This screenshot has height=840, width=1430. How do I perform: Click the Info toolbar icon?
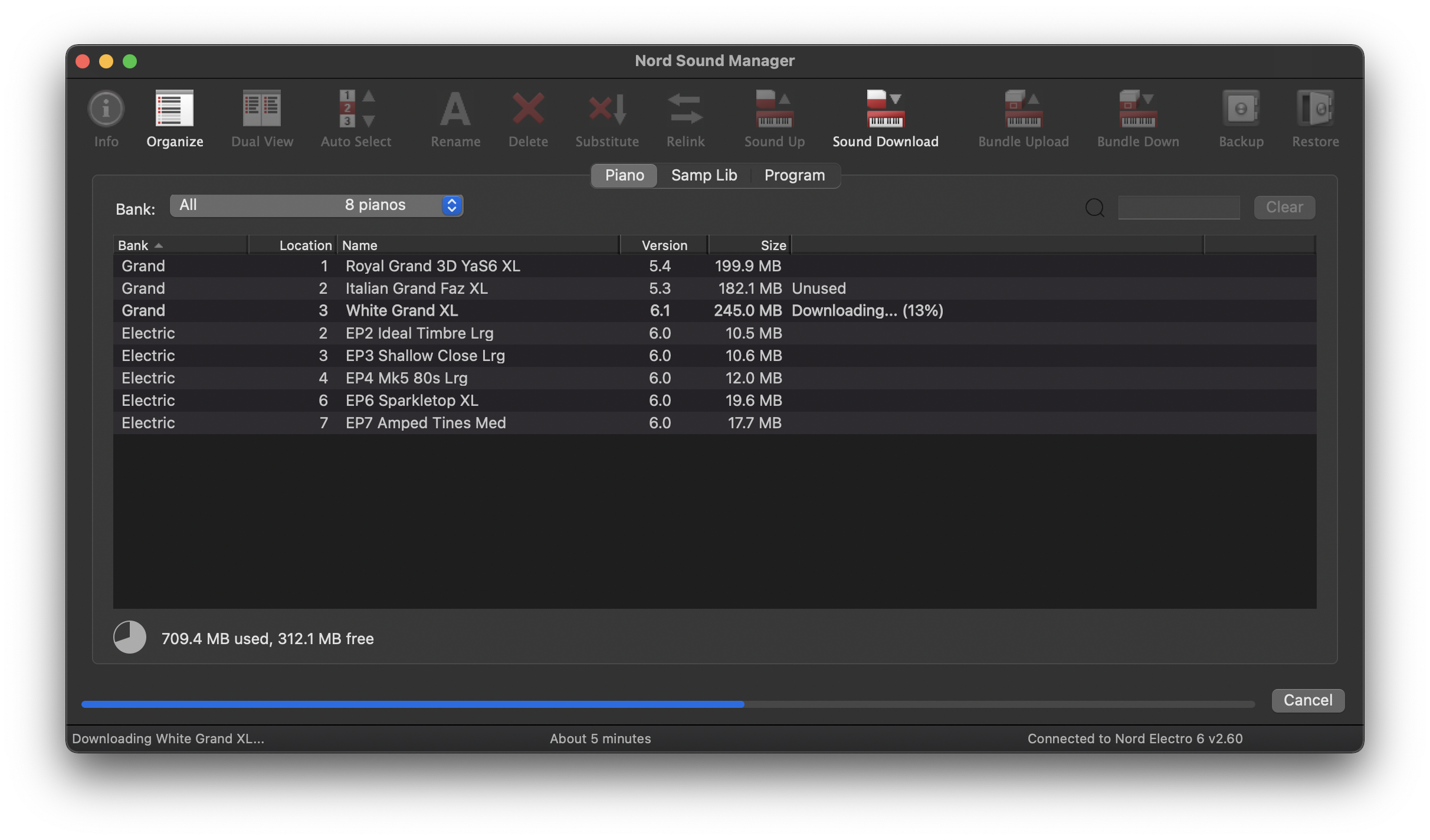[x=106, y=109]
